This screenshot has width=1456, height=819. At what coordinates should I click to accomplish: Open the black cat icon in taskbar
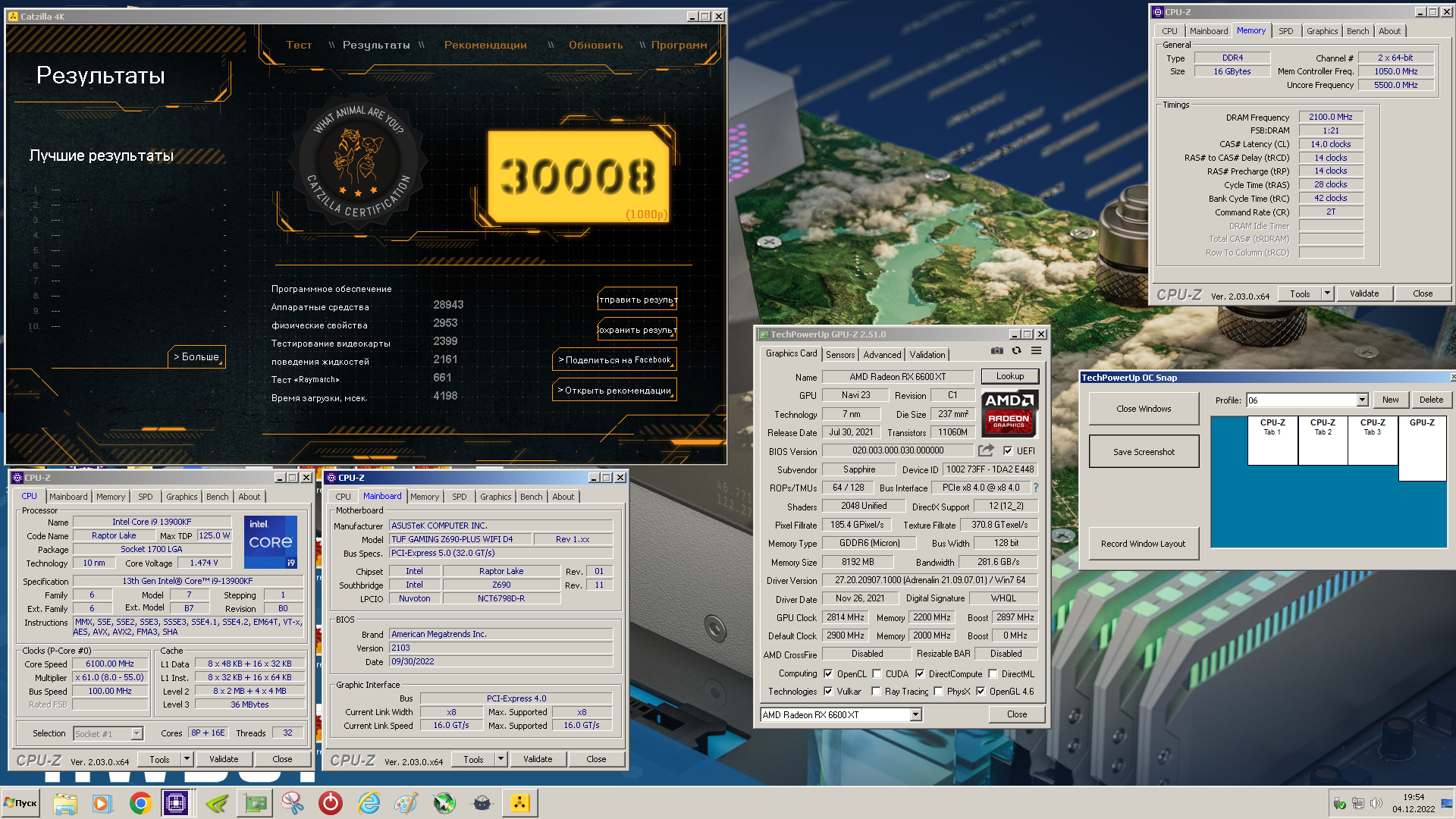pos(482,803)
